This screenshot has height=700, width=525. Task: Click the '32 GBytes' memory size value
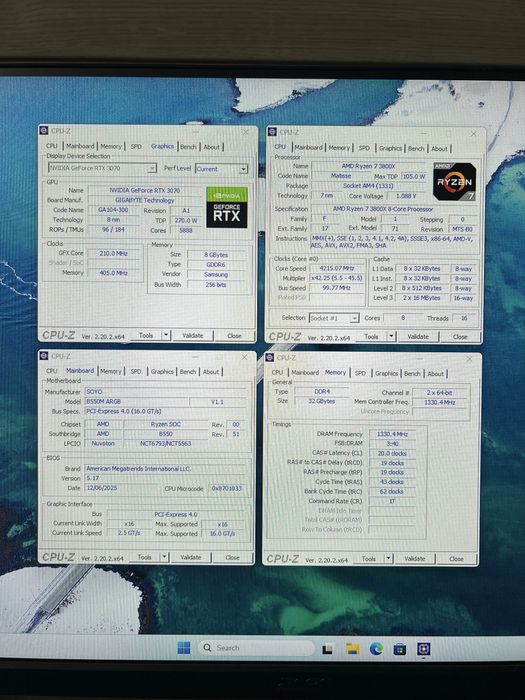(x=322, y=401)
